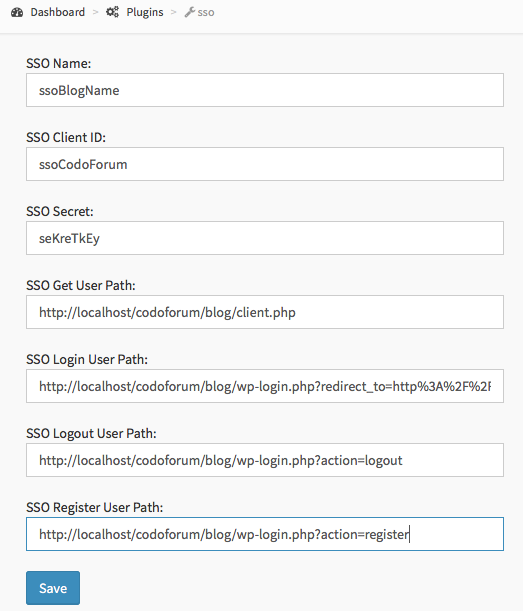Click the 'SSO Client ID:' label

click(66, 137)
